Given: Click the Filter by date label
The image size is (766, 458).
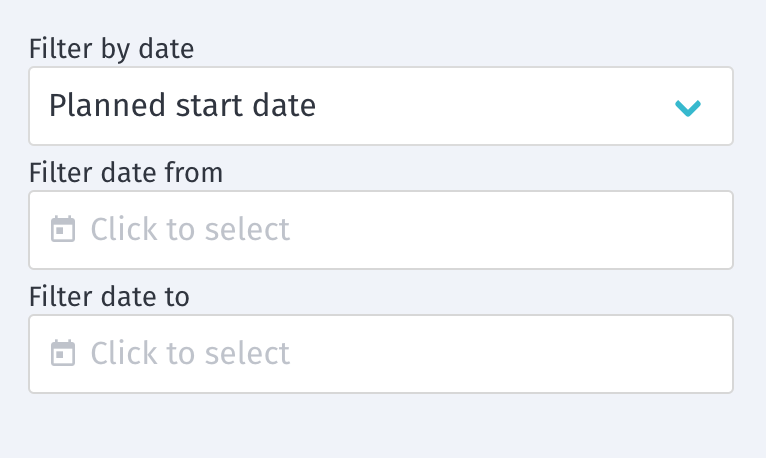Looking at the screenshot, I should coord(111,48).
